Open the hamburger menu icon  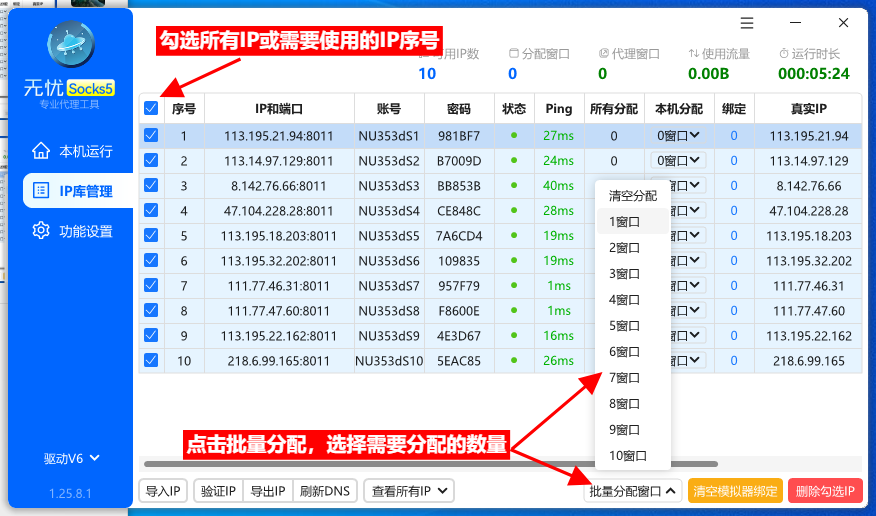point(746,23)
